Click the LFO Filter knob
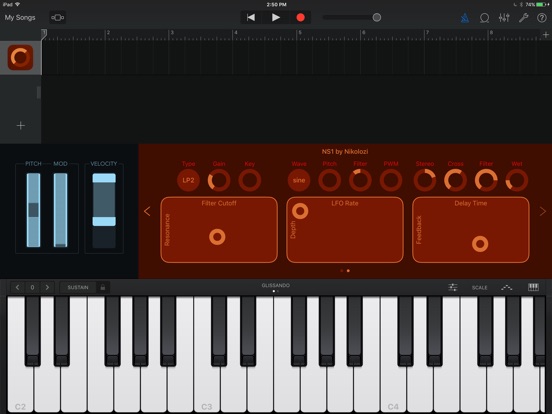552x414 pixels. coord(360,180)
